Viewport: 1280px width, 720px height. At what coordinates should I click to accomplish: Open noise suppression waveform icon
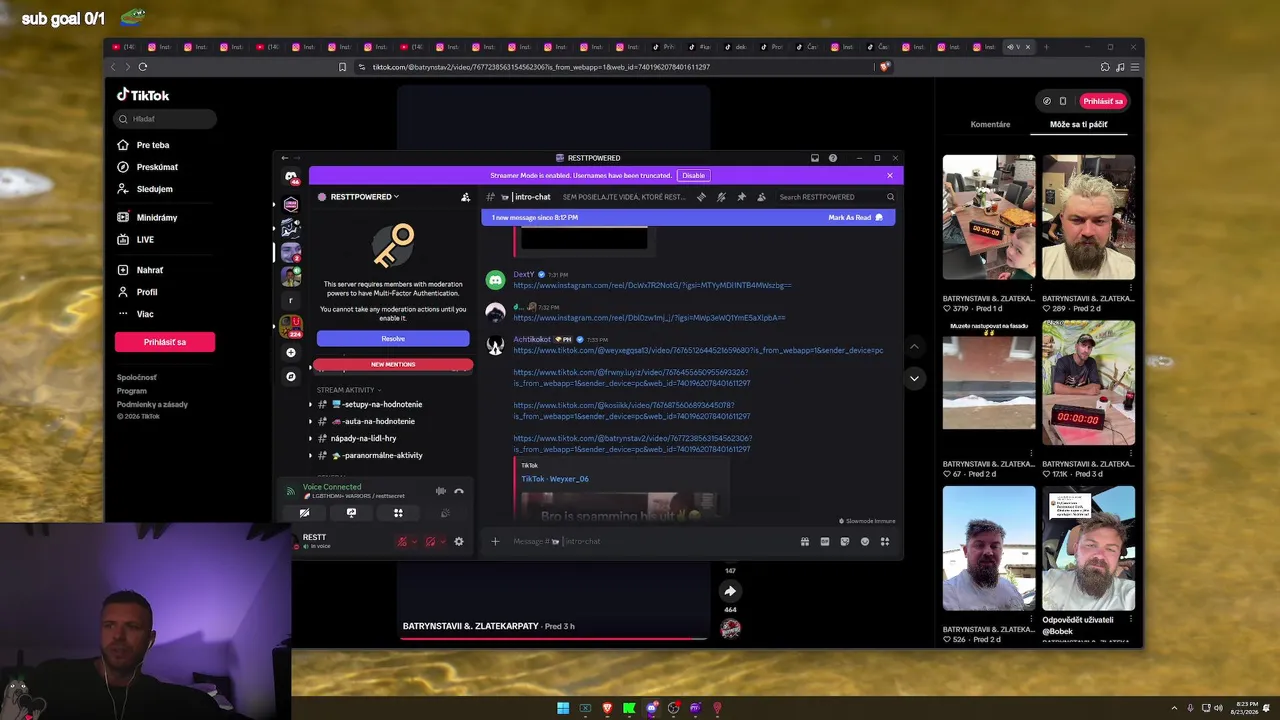440,491
